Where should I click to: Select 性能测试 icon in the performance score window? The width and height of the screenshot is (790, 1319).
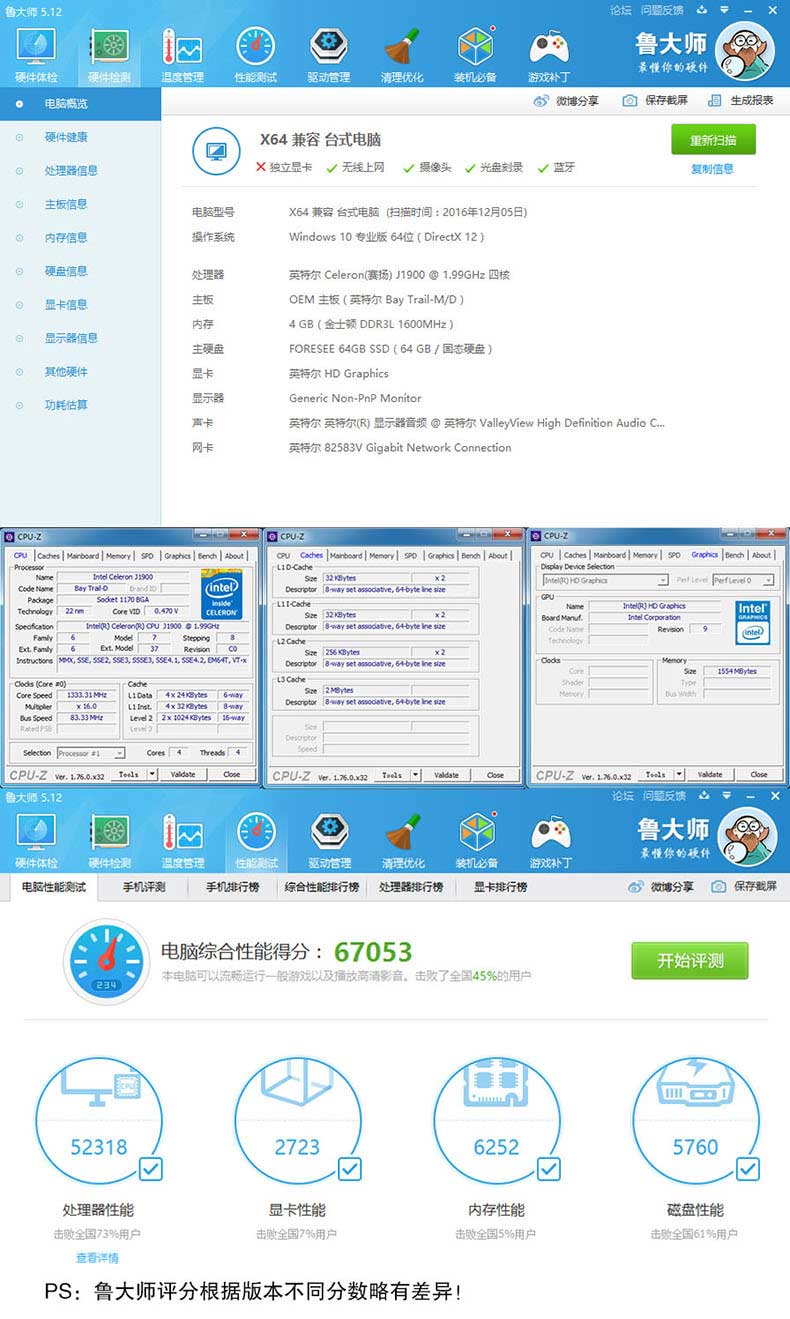[256, 832]
